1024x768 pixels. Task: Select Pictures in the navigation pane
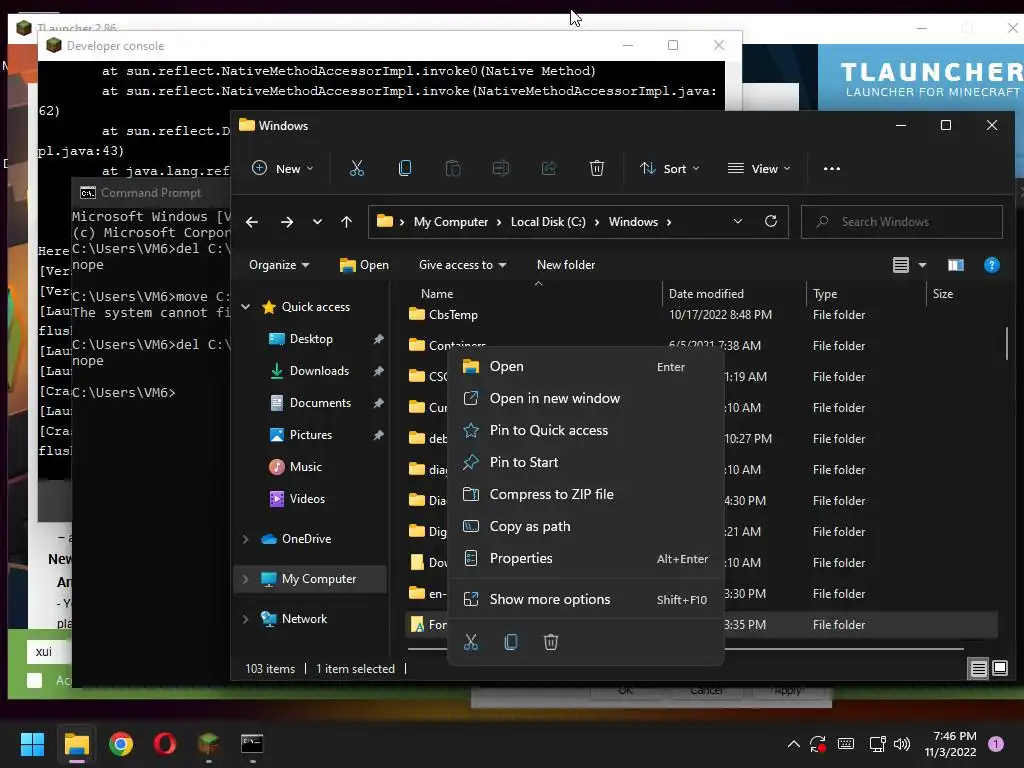point(310,435)
